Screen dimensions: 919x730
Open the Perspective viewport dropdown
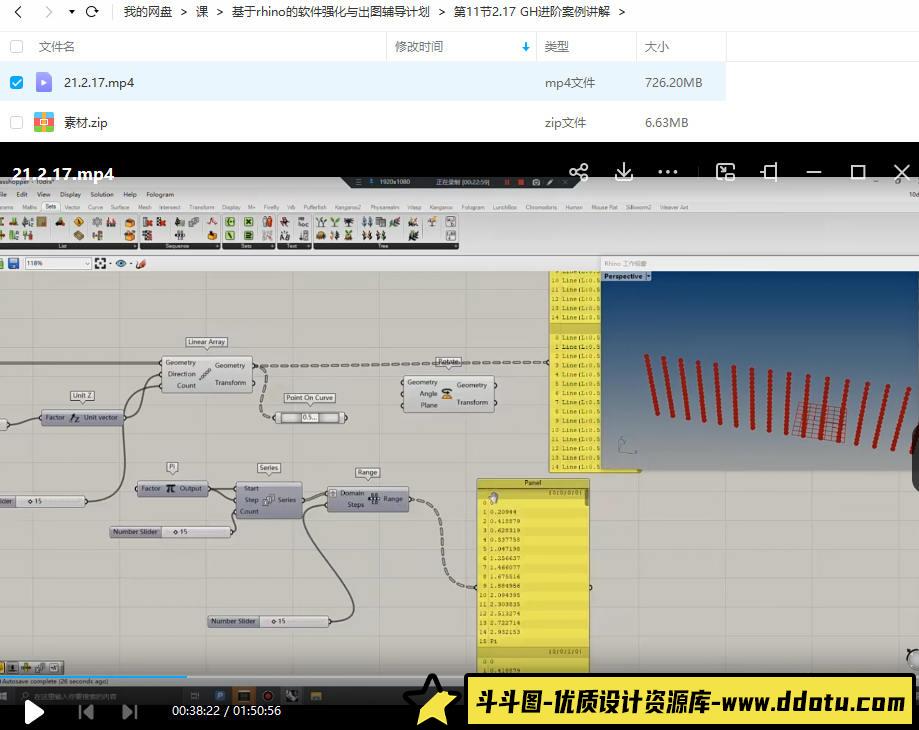pyautogui.click(x=648, y=276)
